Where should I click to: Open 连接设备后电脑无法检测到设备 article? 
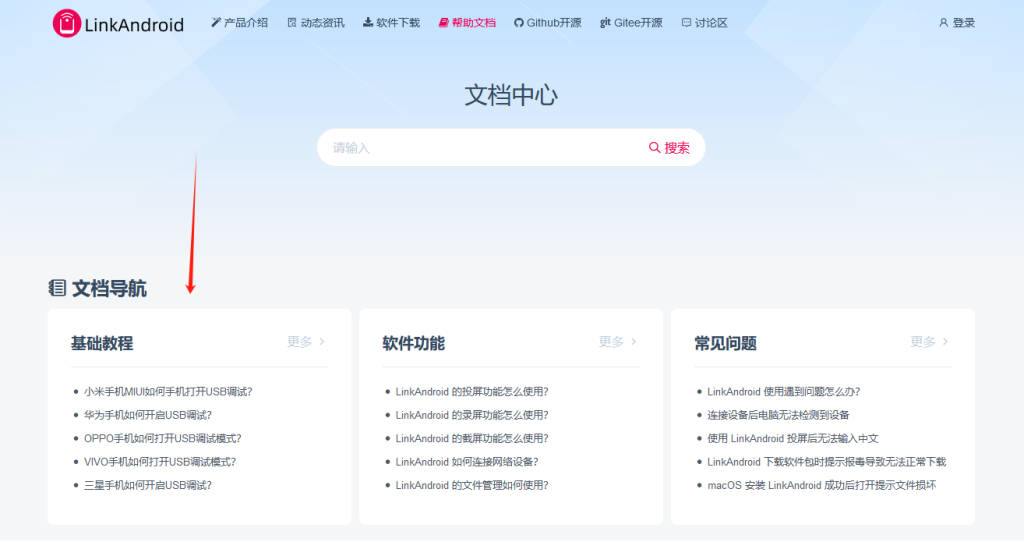click(x=778, y=415)
